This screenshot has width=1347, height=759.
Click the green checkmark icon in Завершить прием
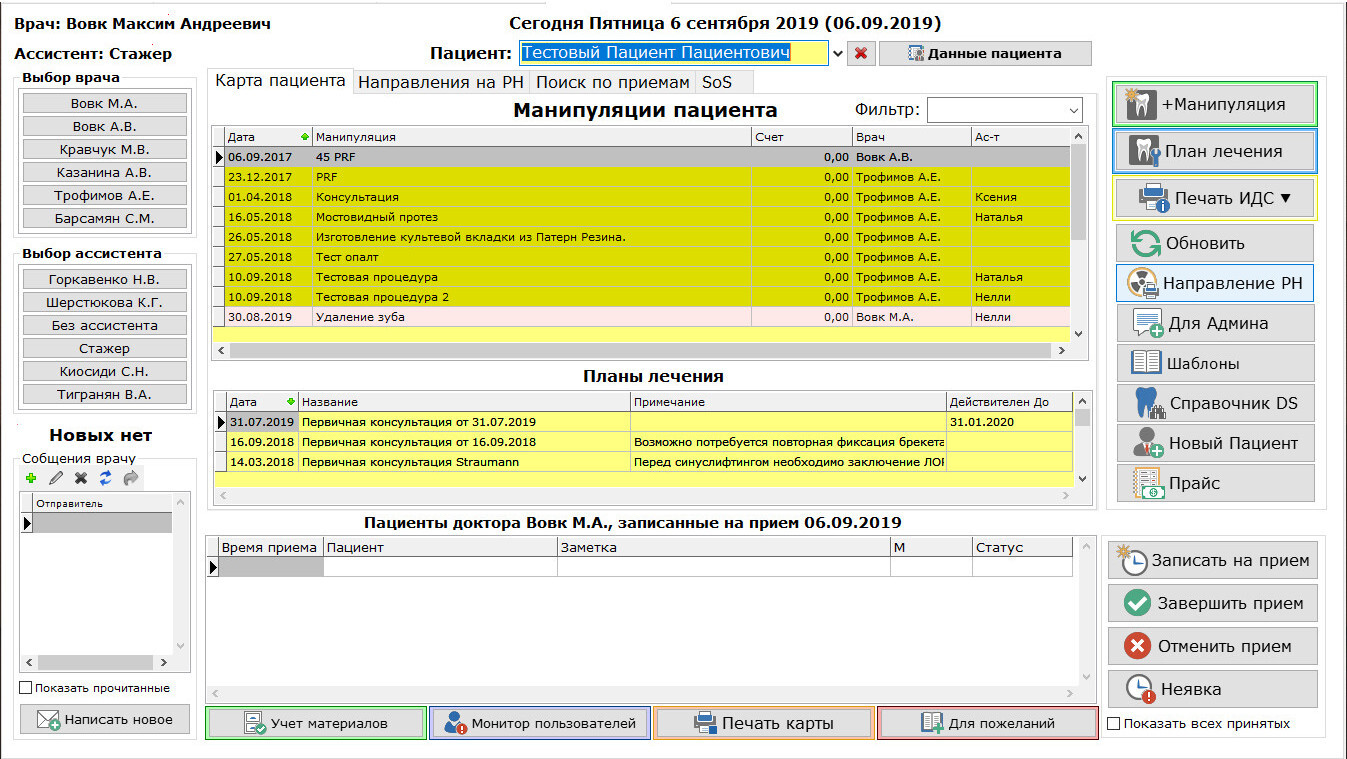click(1137, 603)
